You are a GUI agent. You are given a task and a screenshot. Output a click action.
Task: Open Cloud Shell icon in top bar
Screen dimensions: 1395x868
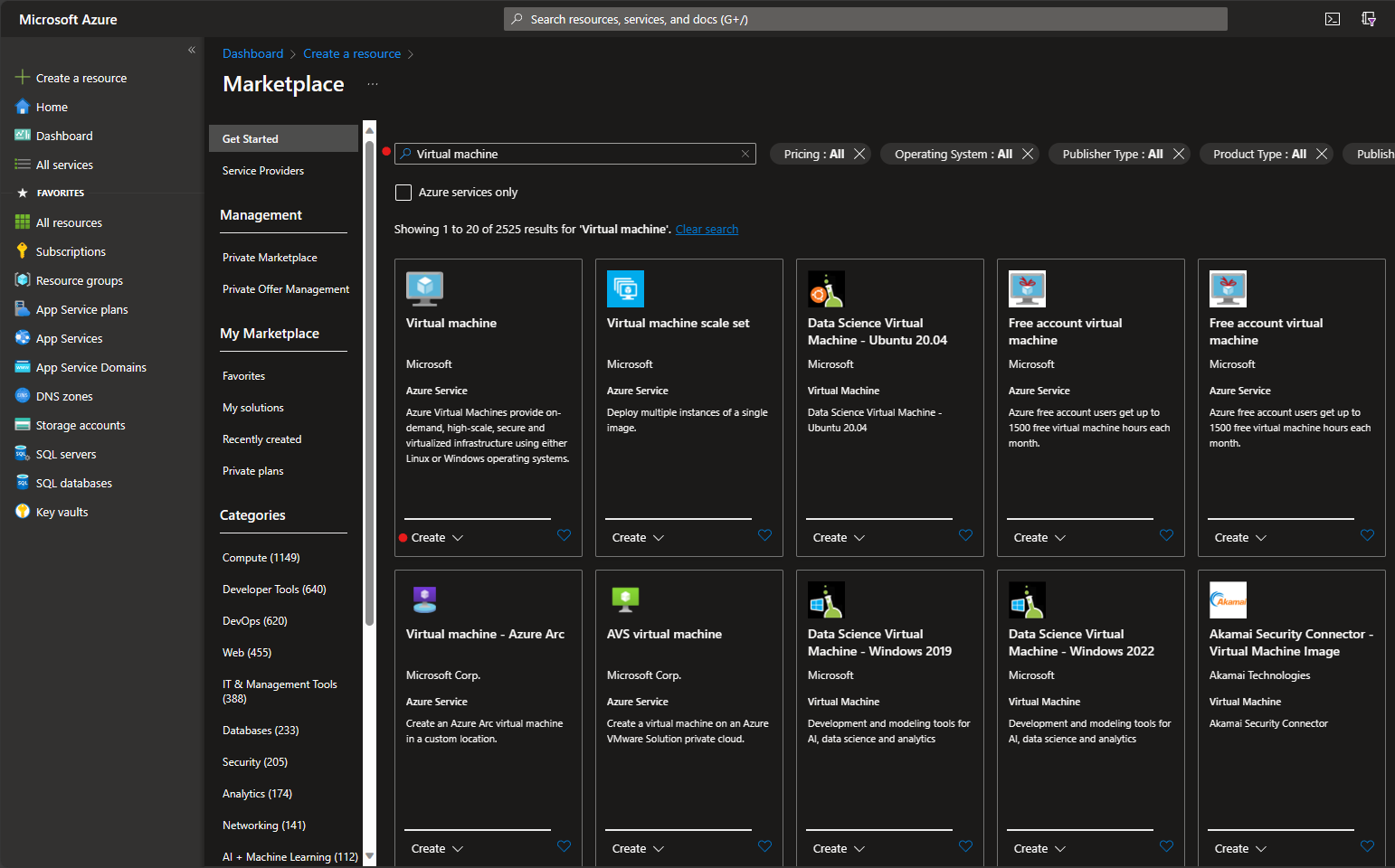[1333, 19]
